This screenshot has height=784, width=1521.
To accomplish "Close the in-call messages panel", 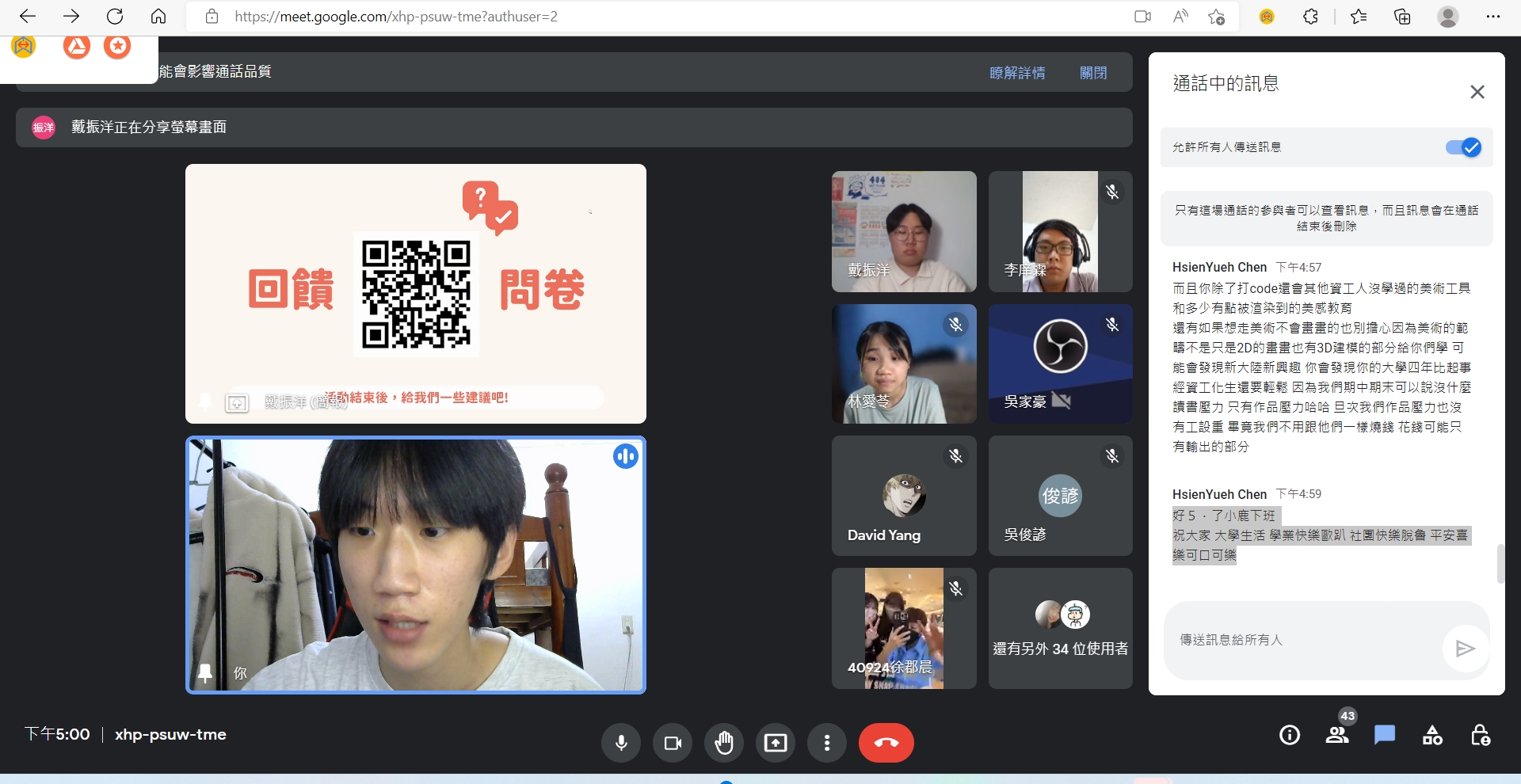I will (1477, 92).
